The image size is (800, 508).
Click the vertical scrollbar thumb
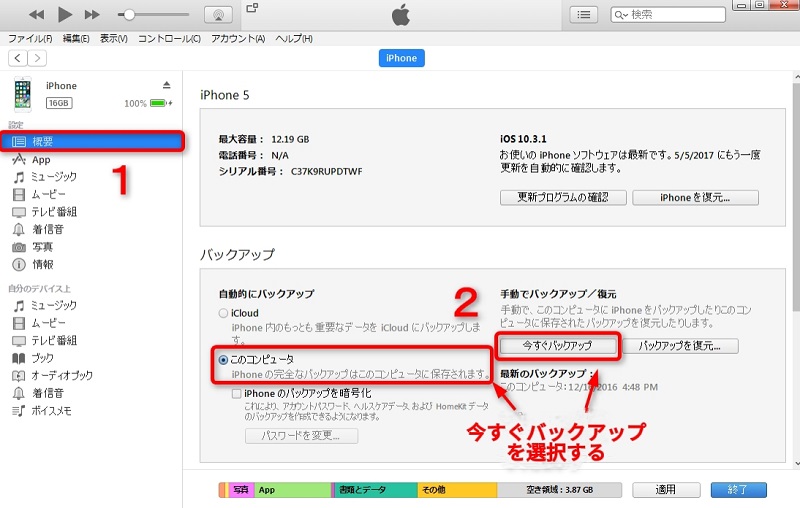pos(796,196)
